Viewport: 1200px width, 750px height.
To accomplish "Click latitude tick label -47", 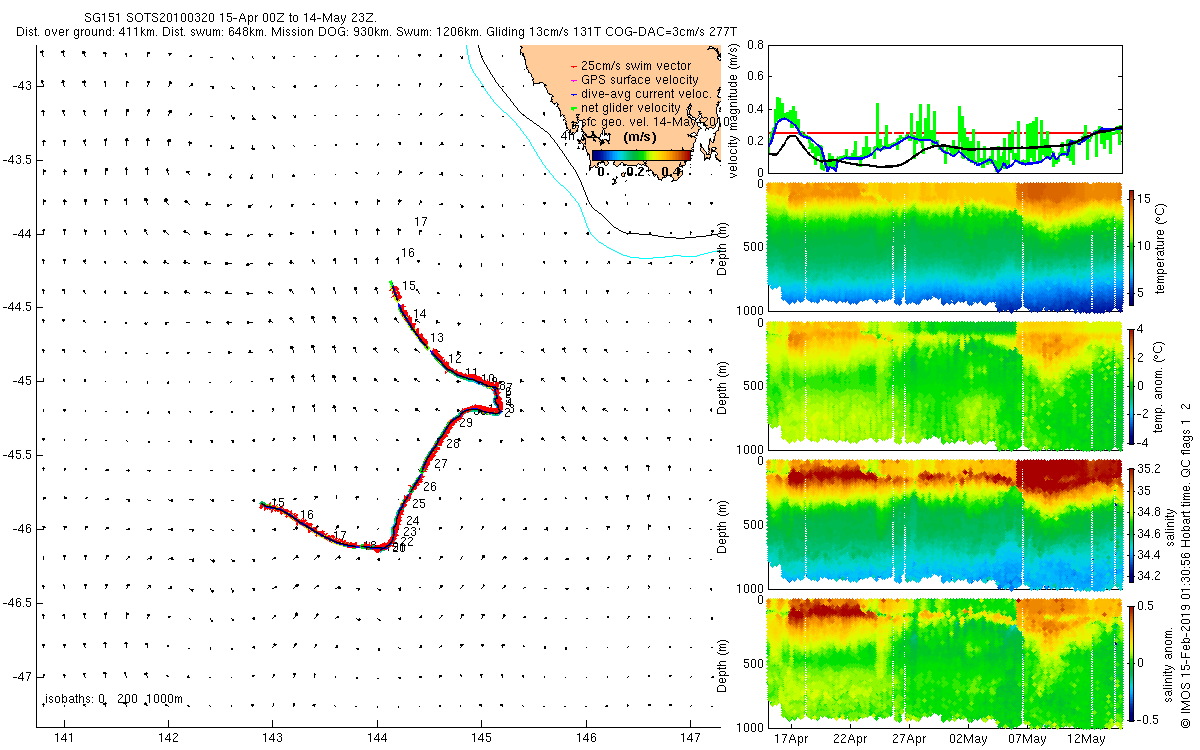I will 22,677.
